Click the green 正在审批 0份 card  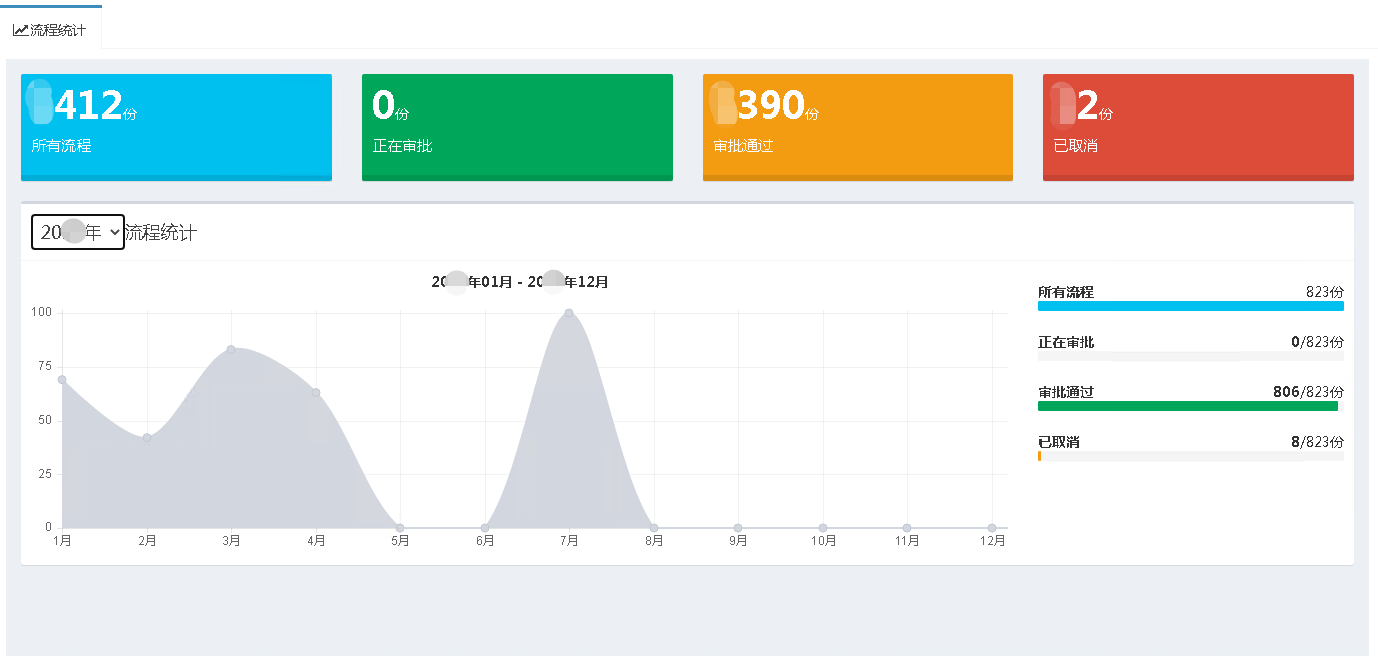(x=517, y=127)
